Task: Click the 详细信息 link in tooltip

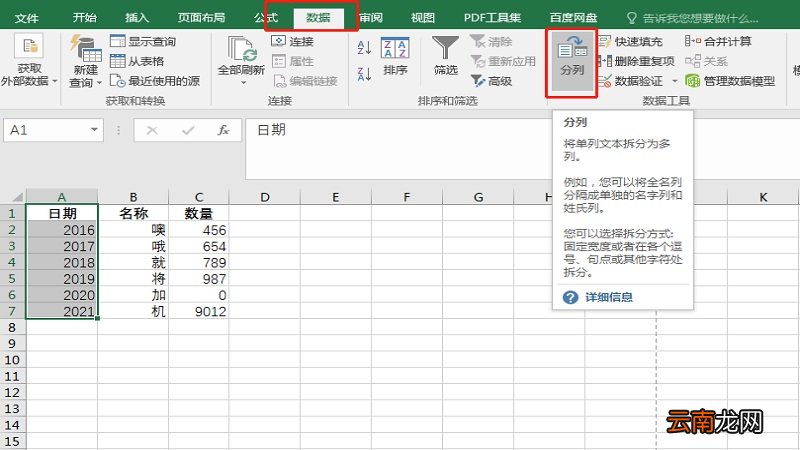Action: pyautogui.click(x=609, y=297)
